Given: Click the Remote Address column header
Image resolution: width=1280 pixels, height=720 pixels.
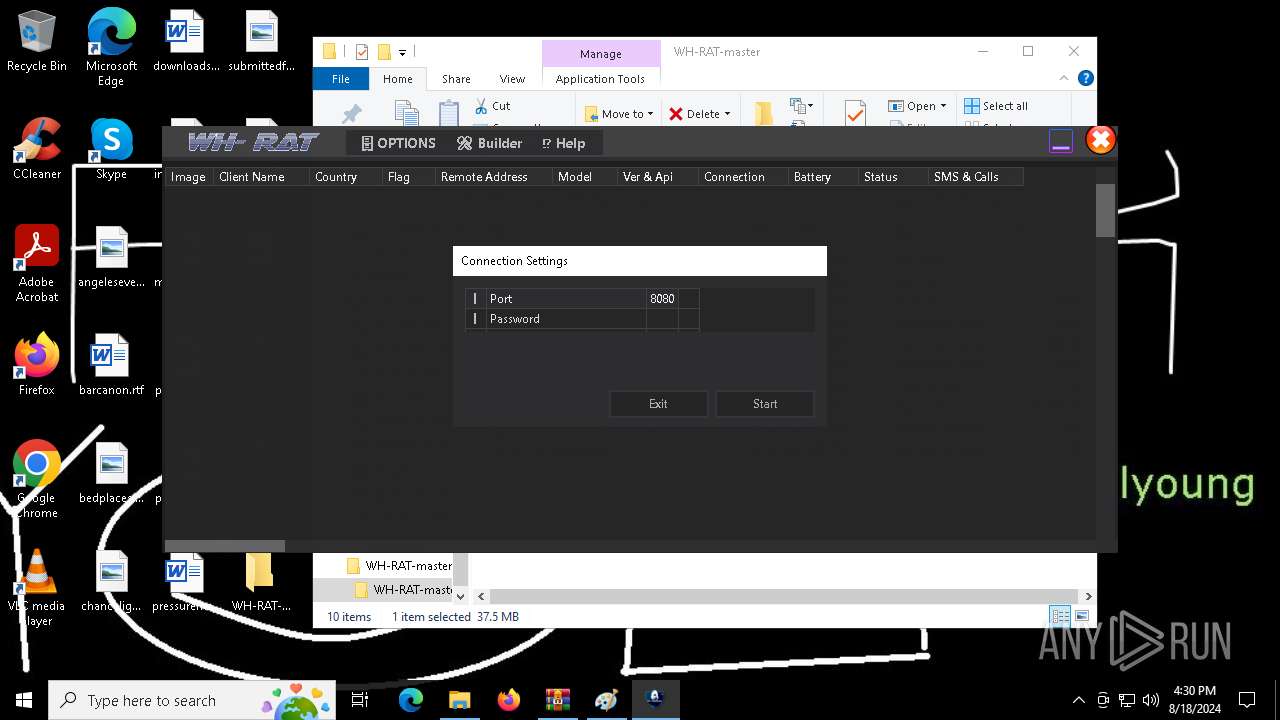Looking at the screenshot, I should (494, 177).
